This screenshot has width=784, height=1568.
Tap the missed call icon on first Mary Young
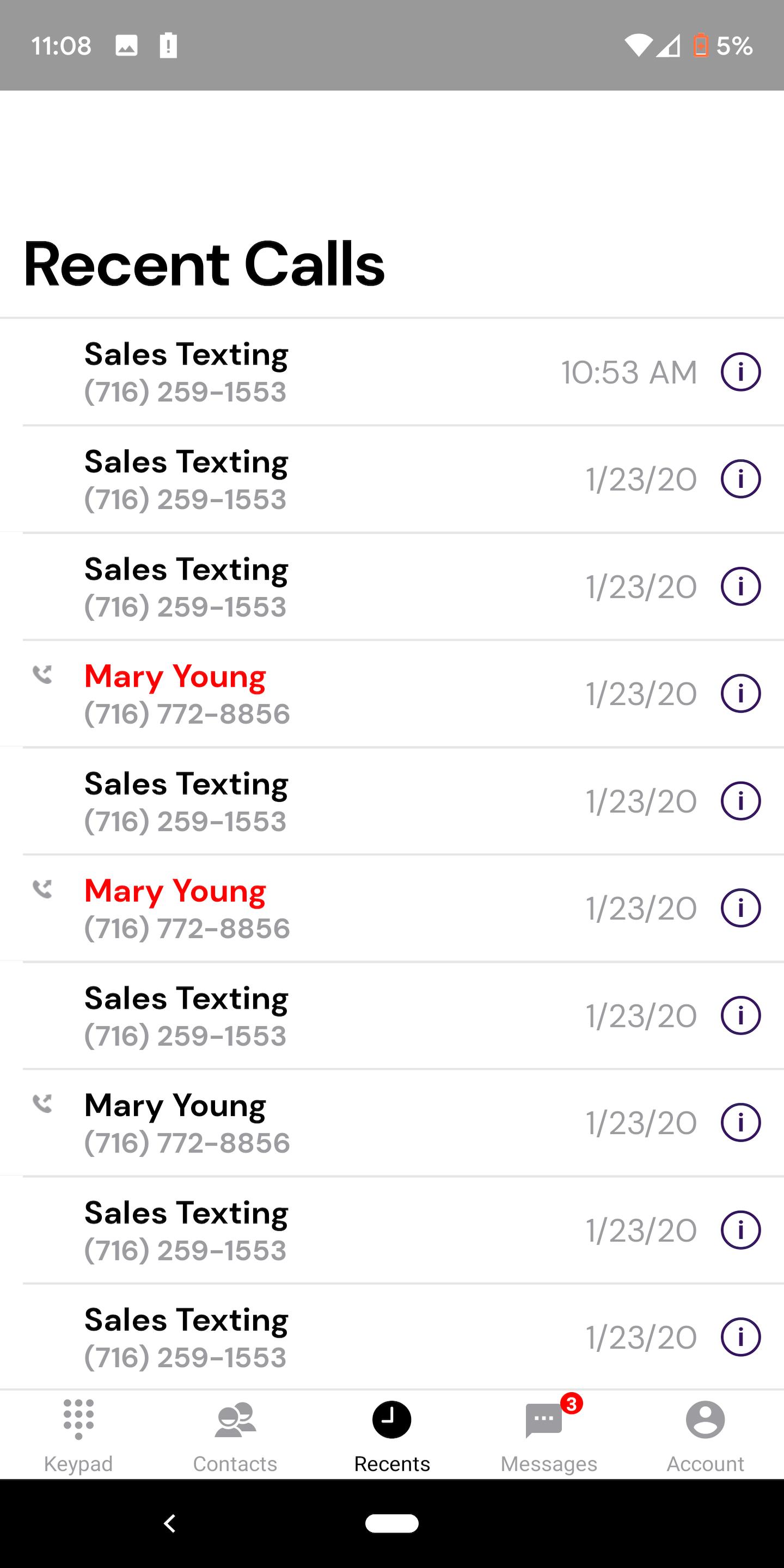click(x=42, y=674)
